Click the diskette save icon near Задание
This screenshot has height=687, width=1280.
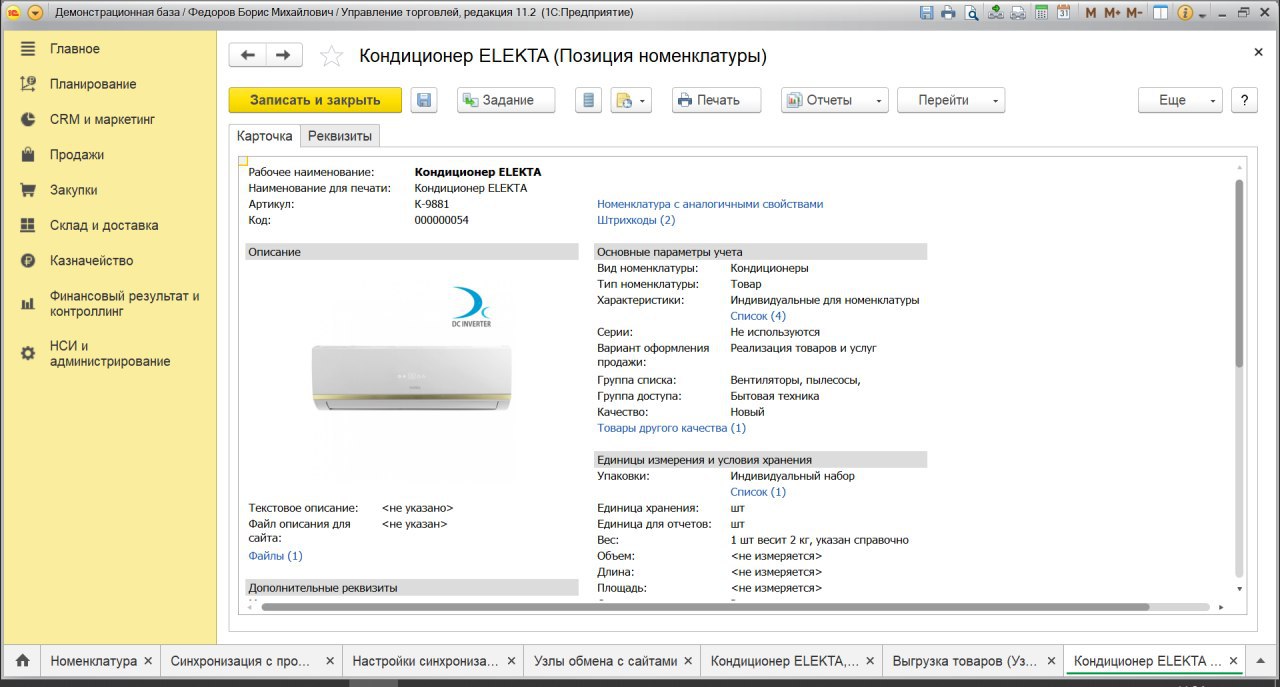click(x=424, y=100)
